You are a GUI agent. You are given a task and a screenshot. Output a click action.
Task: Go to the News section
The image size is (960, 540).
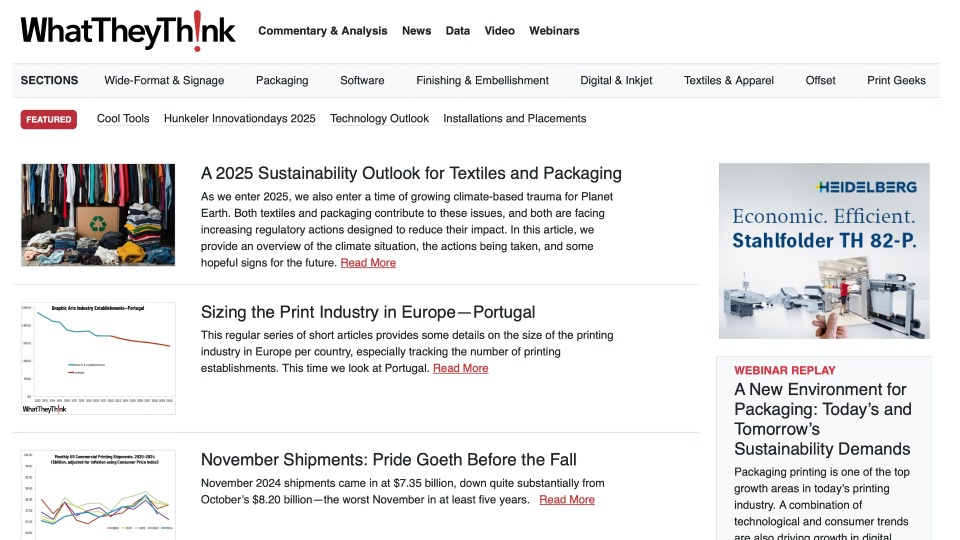[x=416, y=31]
